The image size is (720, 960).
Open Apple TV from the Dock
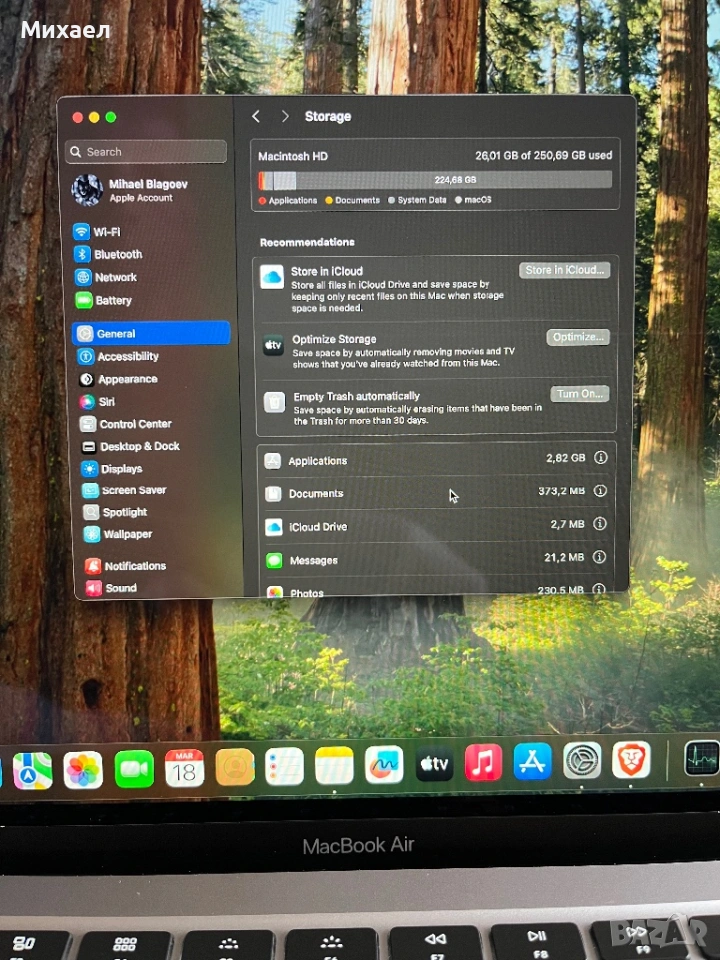tap(434, 763)
